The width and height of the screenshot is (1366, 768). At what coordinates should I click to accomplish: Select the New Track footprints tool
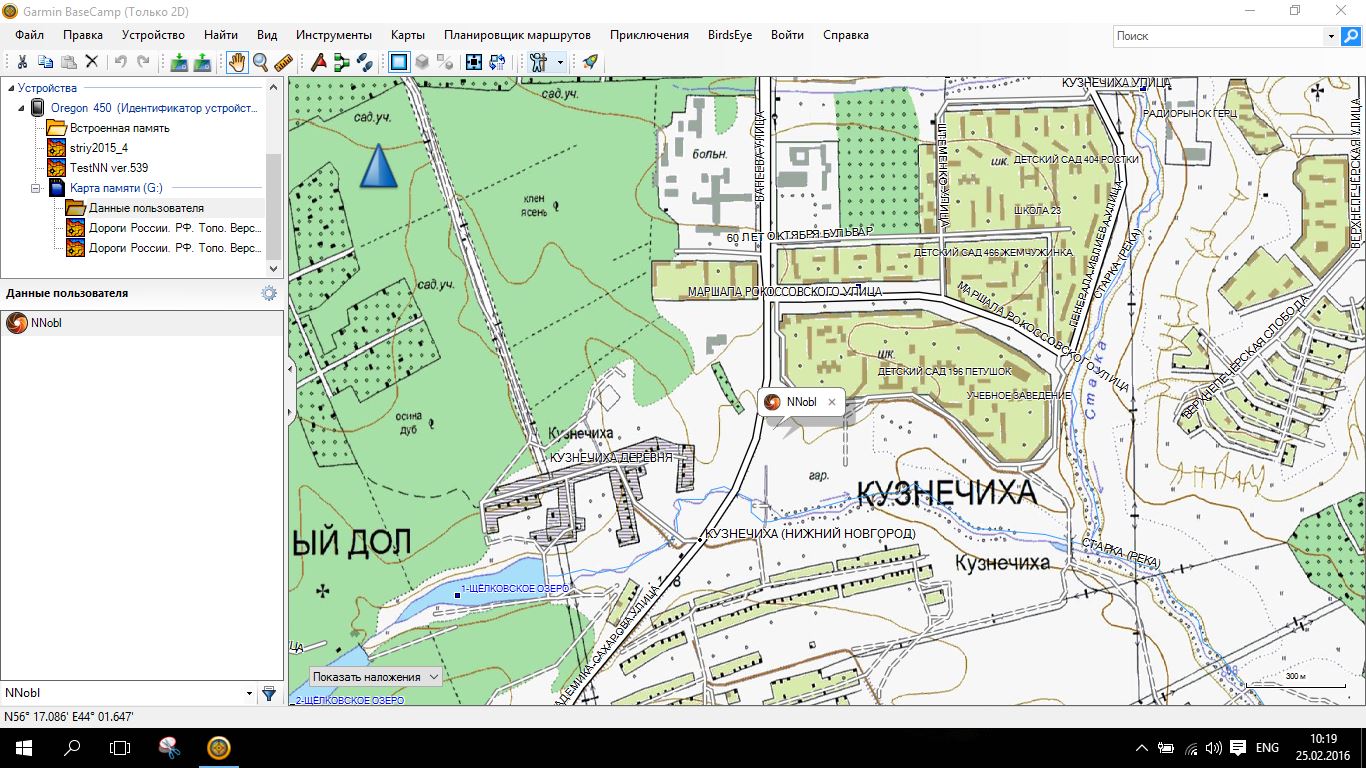pos(365,62)
